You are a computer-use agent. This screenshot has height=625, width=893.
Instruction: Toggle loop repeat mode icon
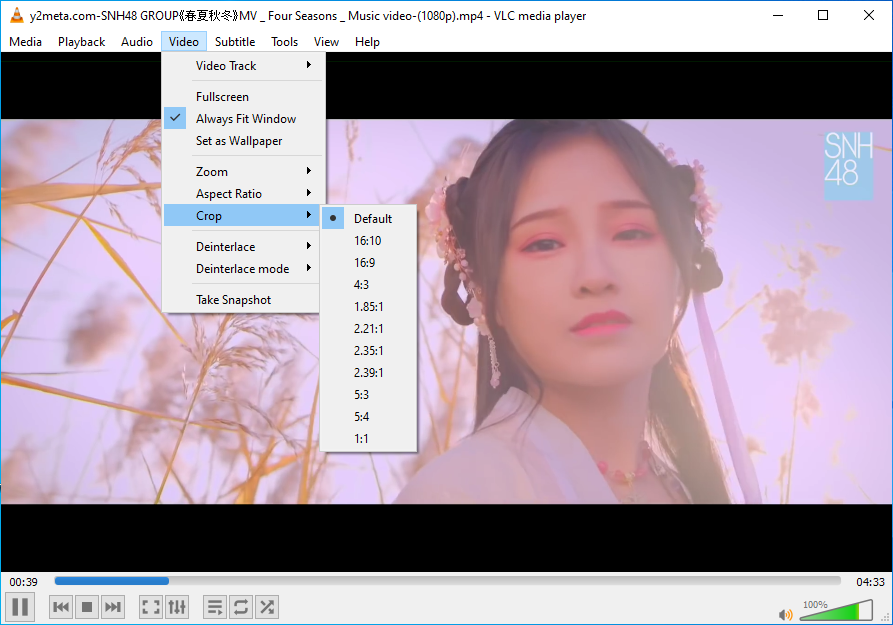point(240,607)
